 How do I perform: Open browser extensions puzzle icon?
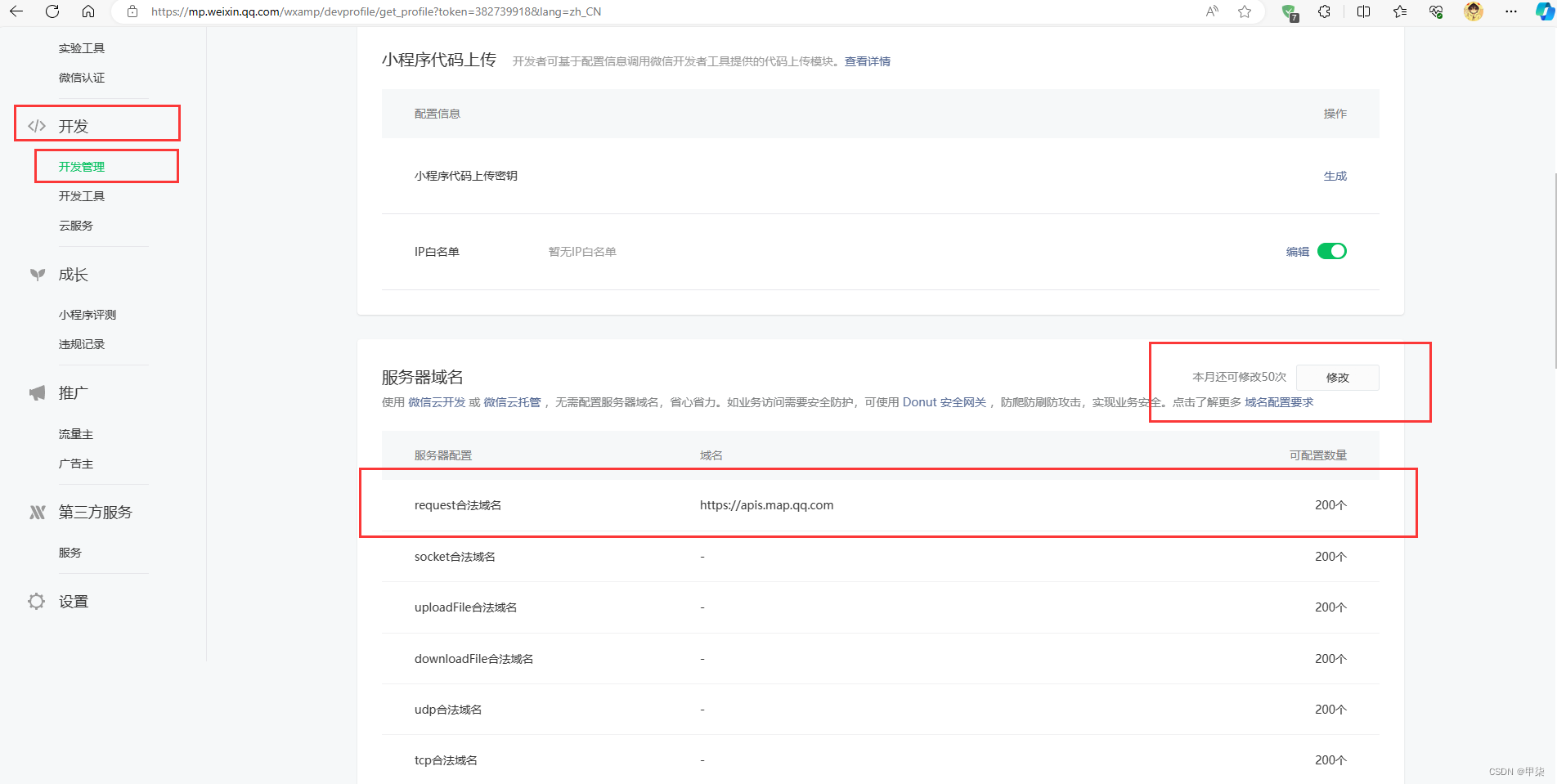1325,11
